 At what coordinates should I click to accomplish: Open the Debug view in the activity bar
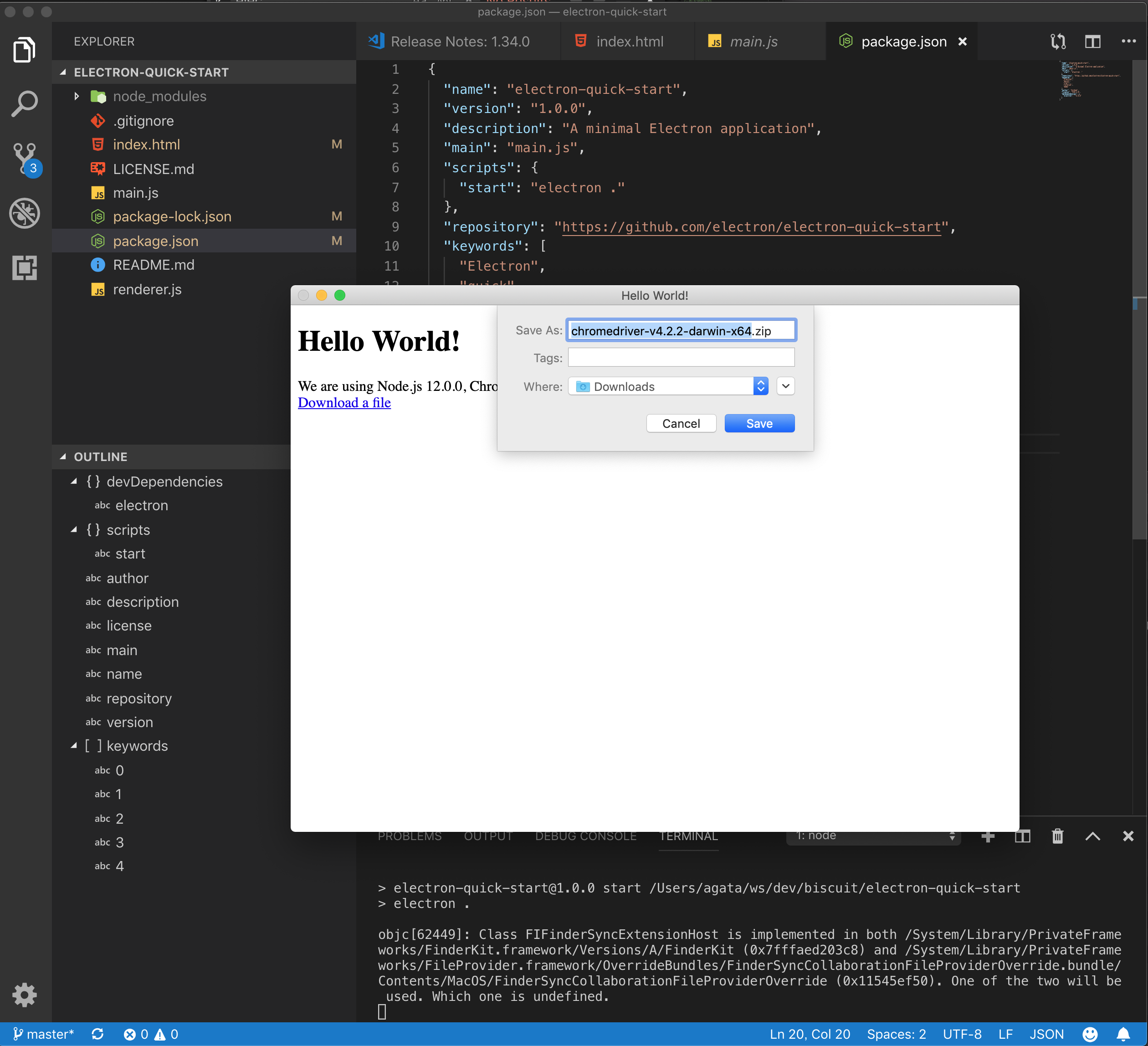point(25,214)
